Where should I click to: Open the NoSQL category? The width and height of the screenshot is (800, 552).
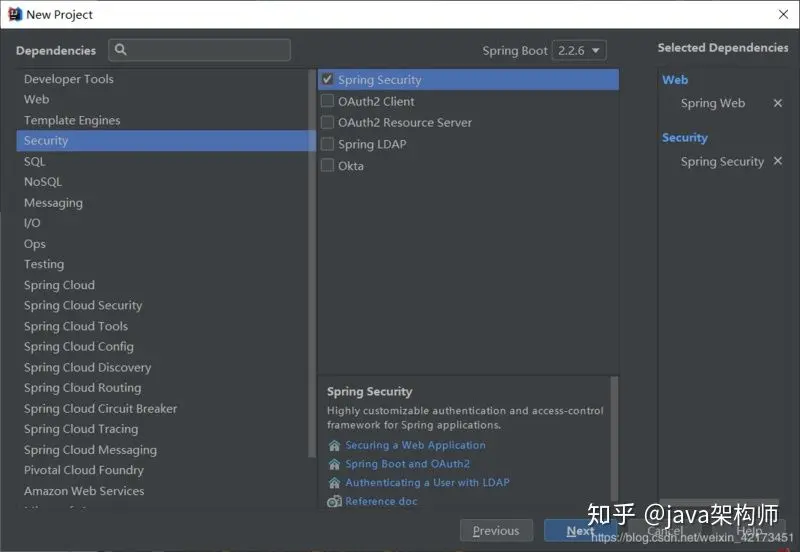162,182
